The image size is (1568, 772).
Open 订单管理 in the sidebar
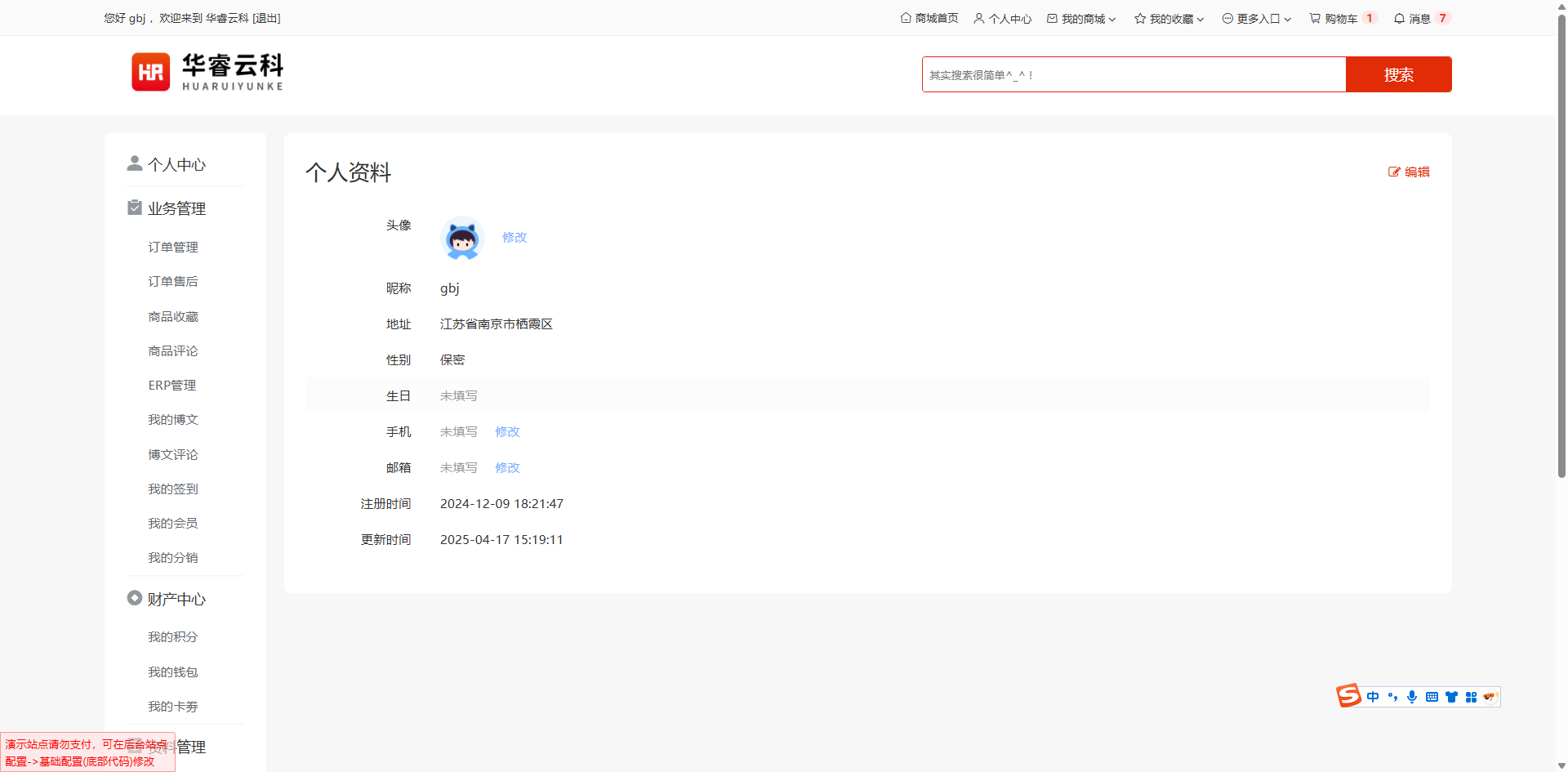pos(173,247)
